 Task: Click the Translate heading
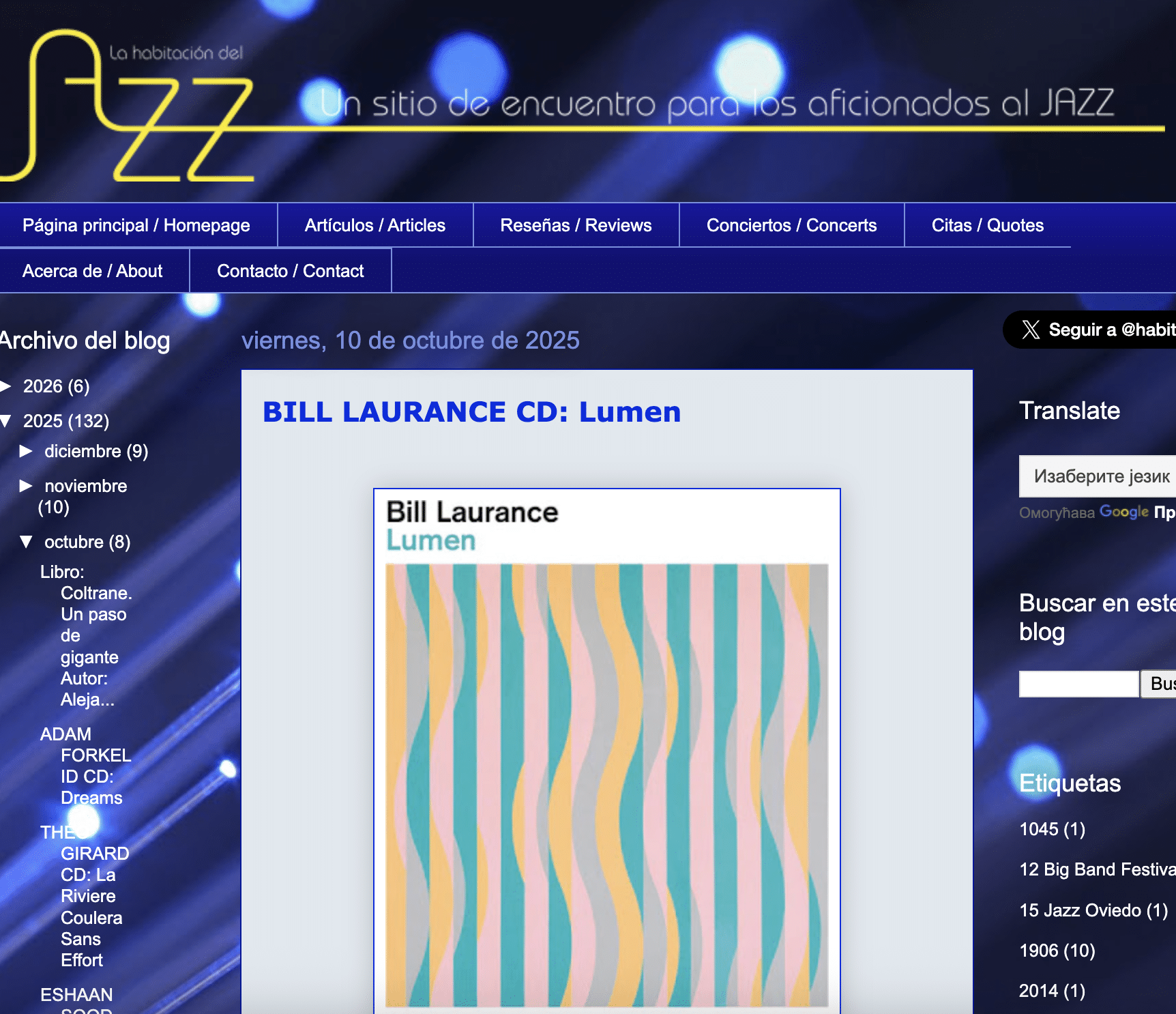[1070, 411]
